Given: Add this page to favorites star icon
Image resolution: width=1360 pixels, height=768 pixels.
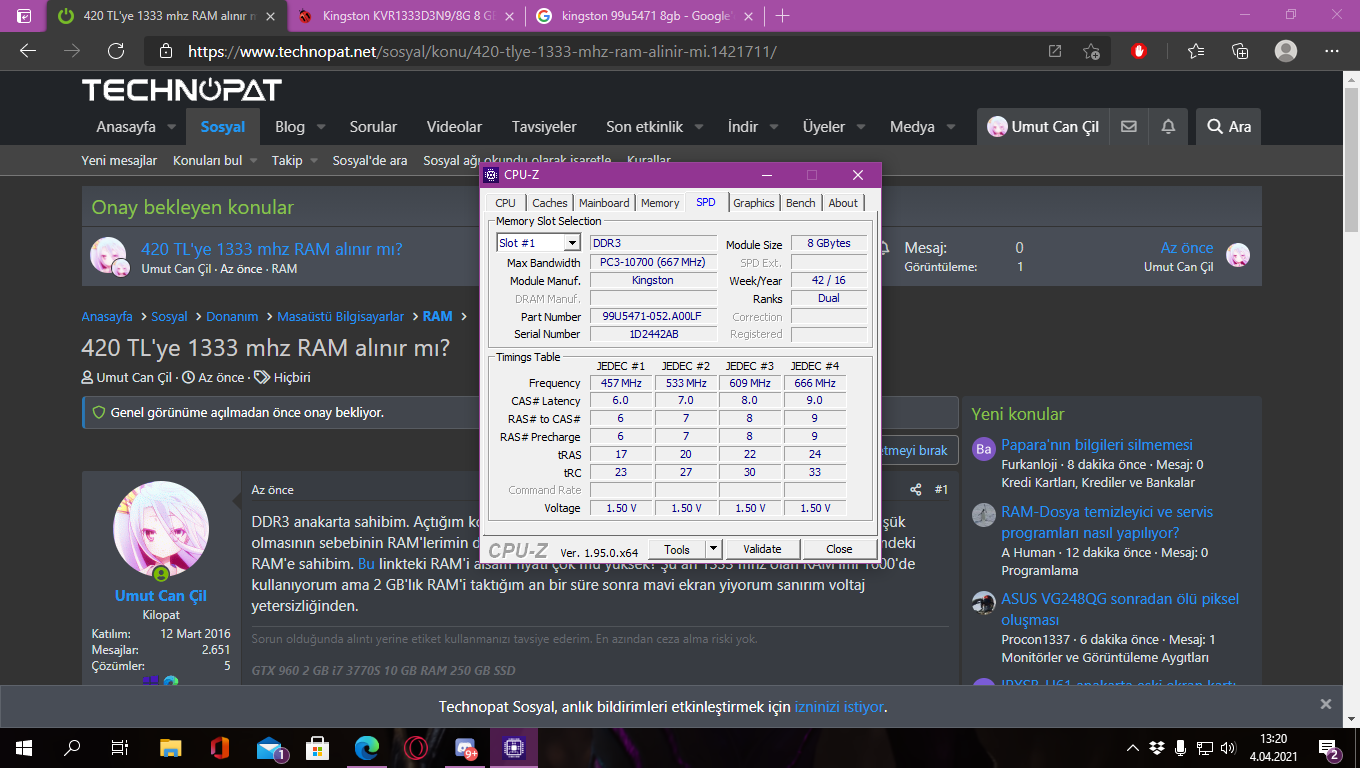Looking at the screenshot, I should 1091,51.
